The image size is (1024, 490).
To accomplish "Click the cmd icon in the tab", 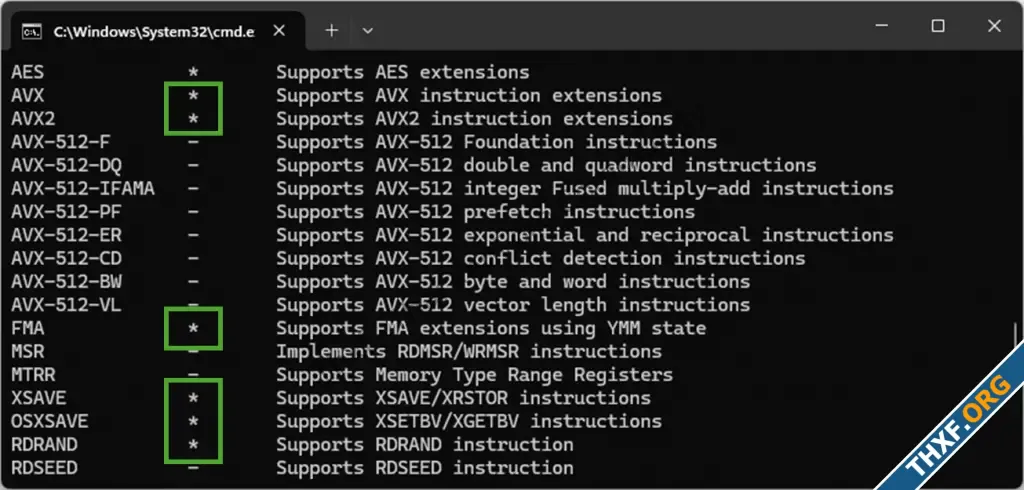I will 31,31.
